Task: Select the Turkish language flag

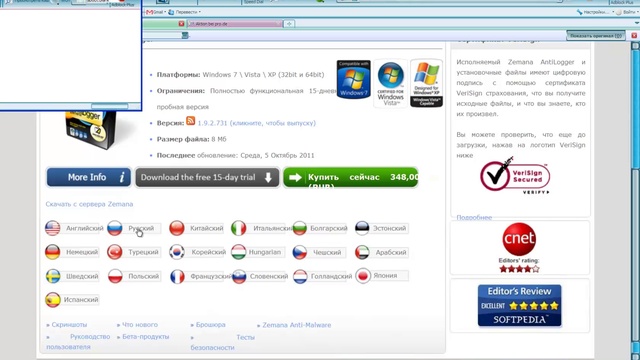Action: (x=115, y=252)
